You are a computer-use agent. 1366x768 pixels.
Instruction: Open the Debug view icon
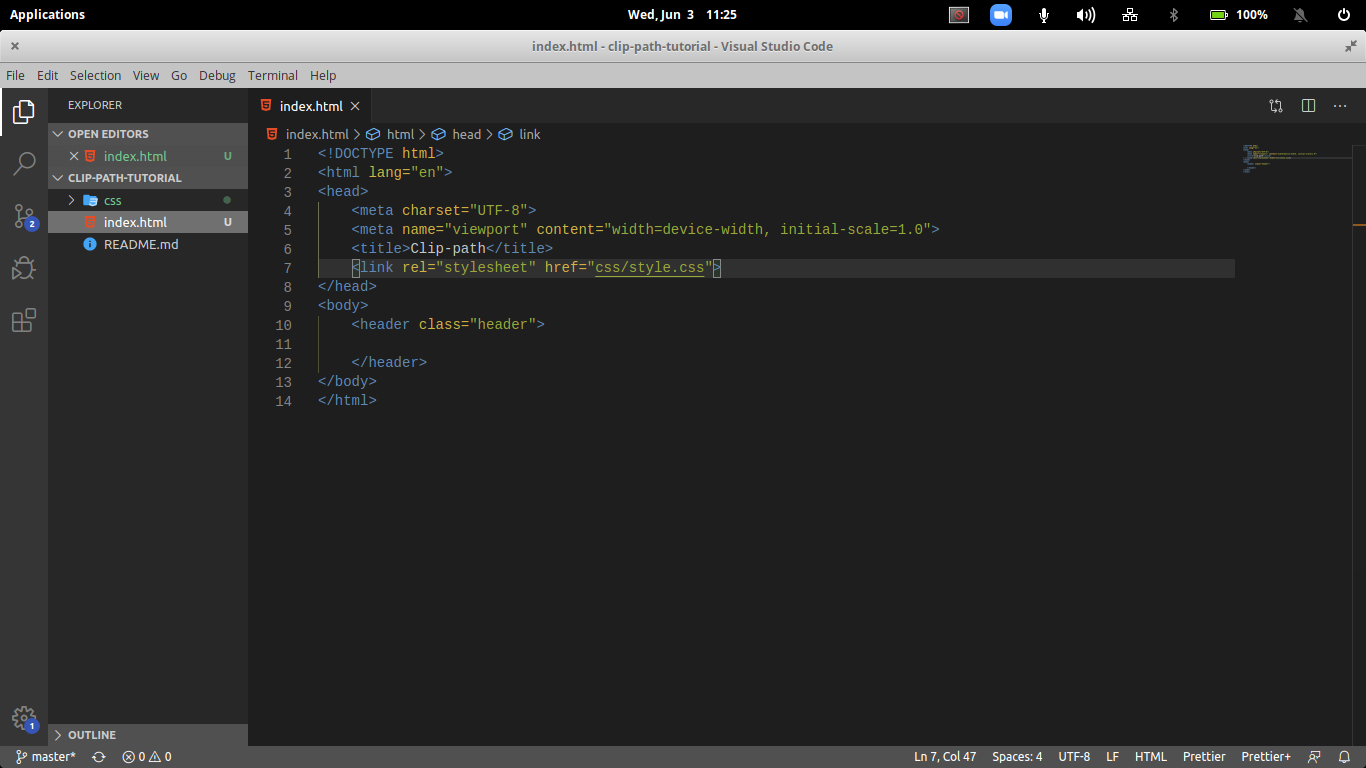(x=24, y=268)
